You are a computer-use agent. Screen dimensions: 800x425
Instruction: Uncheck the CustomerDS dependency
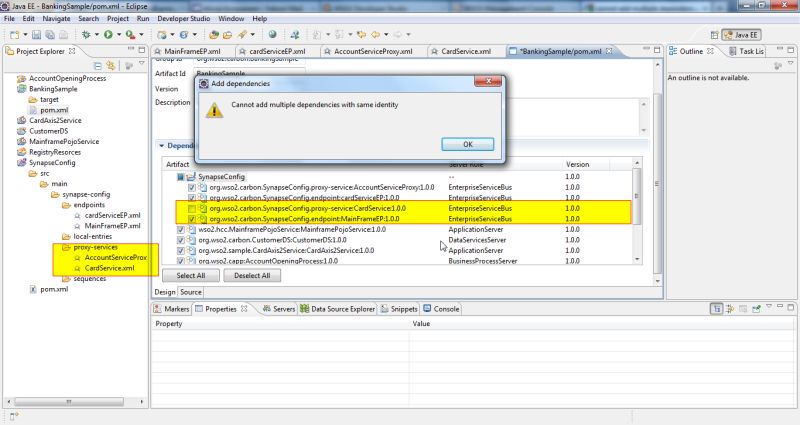181,240
